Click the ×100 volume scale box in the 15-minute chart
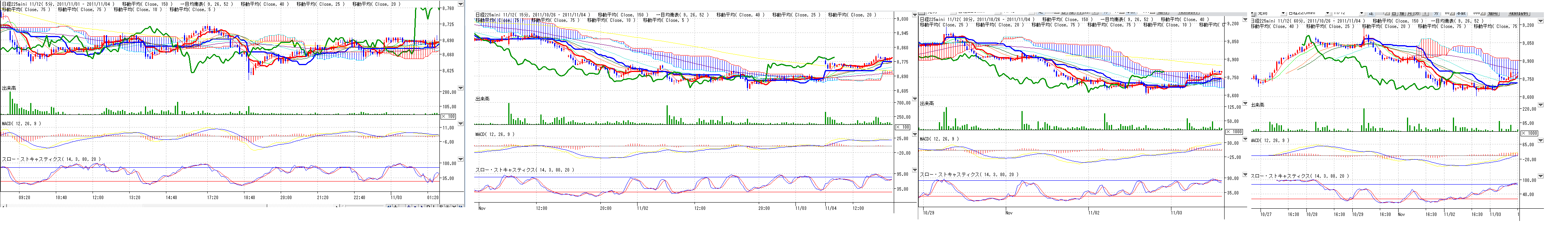The height and width of the screenshot is (242, 1568). point(902,127)
